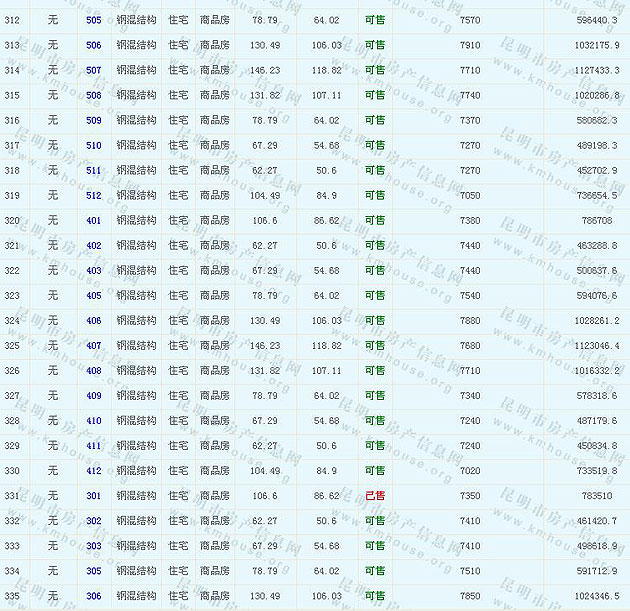Click the red 已售 status cell
Screen dimensions: 630x611
coord(374,495)
